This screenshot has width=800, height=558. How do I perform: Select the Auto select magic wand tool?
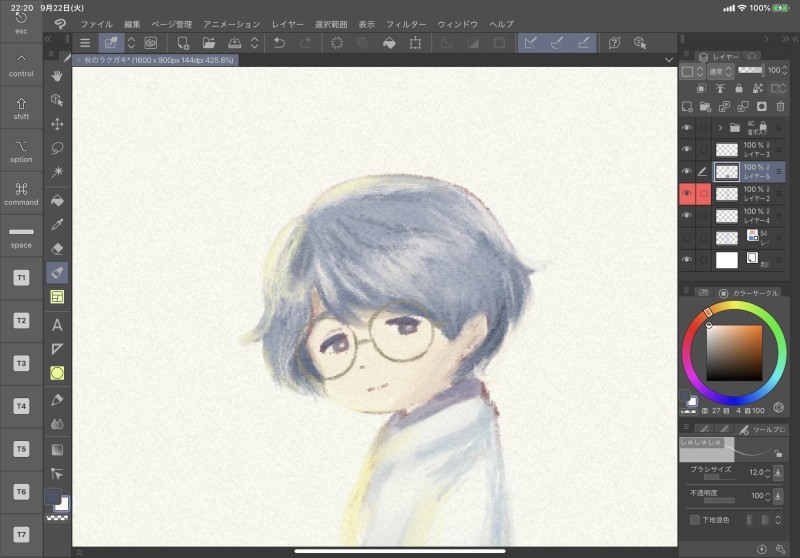pos(57,172)
